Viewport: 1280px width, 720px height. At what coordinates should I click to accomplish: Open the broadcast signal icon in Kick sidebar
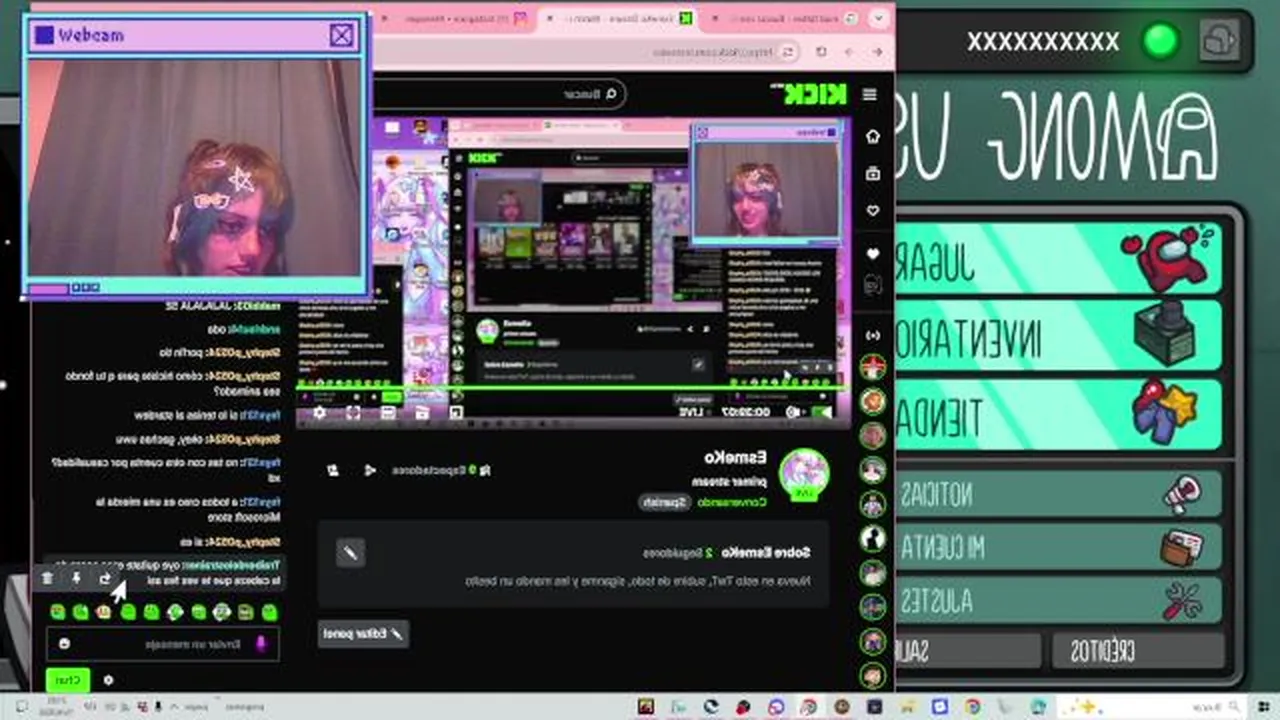[872, 335]
